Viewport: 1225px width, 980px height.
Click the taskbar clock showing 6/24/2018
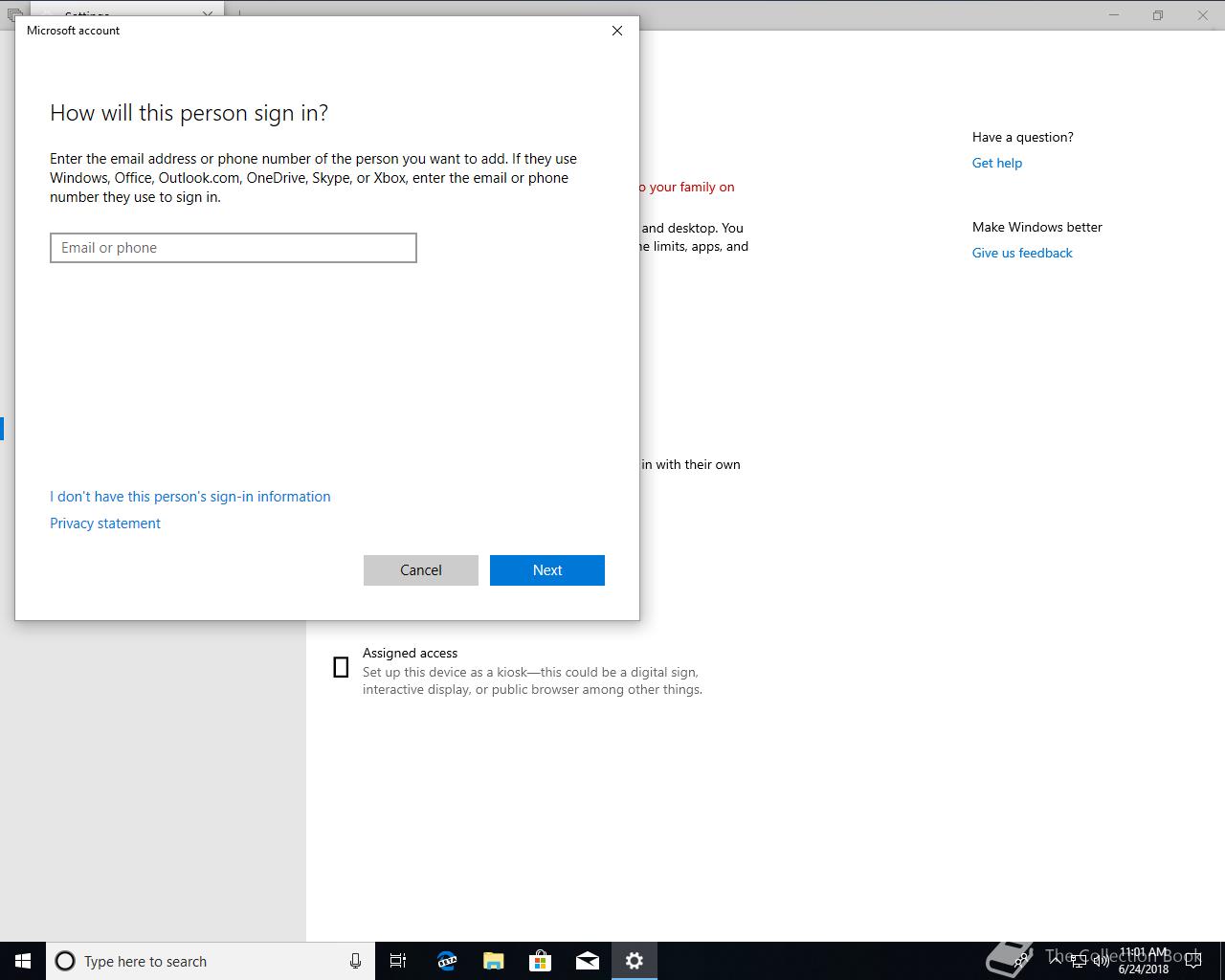click(1144, 961)
